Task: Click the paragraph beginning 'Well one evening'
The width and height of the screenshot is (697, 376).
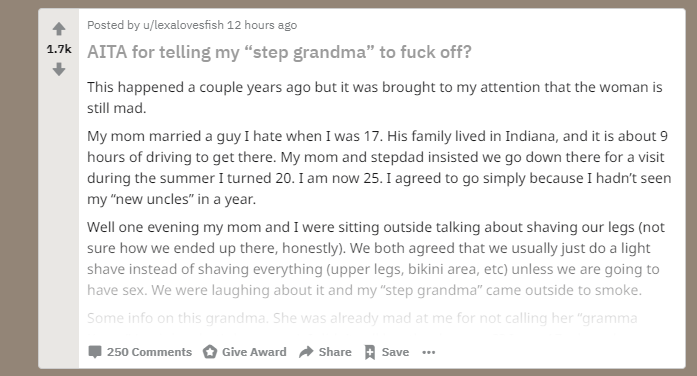Action: point(376,258)
